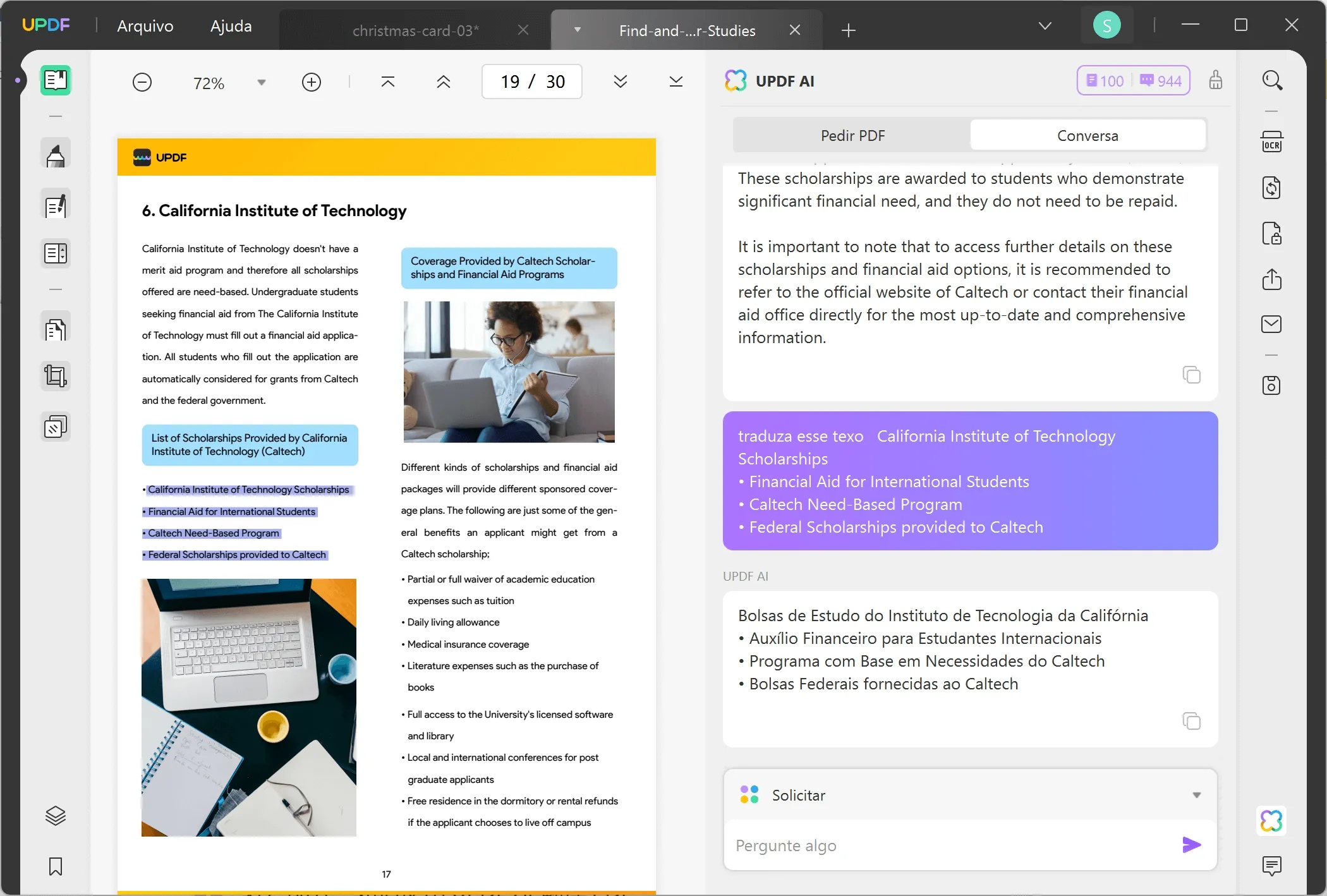Click highlighted text Caltech Need-Based Program

(214, 533)
